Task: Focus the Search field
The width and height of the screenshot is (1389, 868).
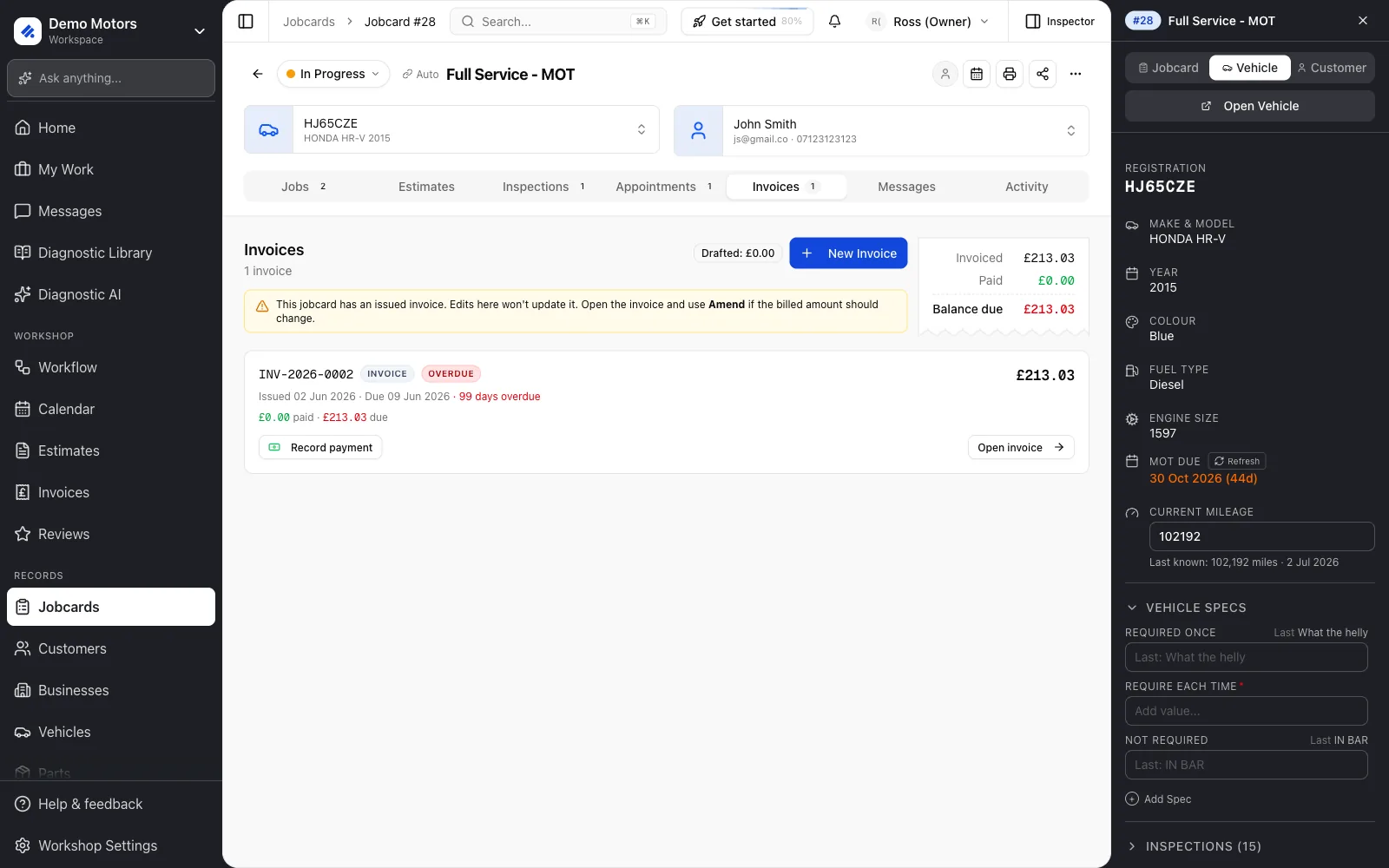Action: (x=558, y=22)
